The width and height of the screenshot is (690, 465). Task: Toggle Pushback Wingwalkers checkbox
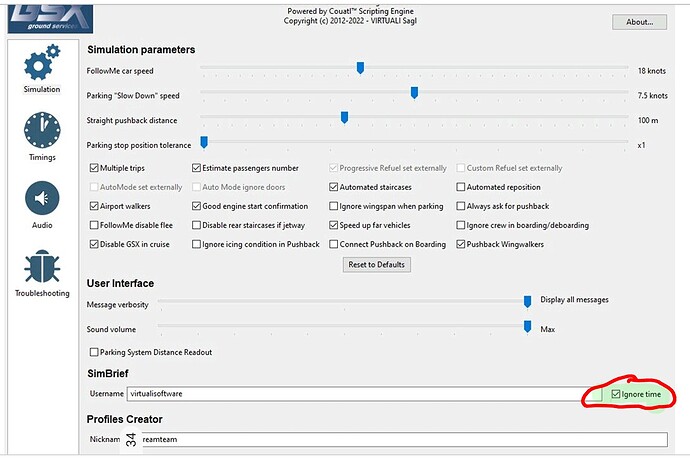[x=461, y=244]
